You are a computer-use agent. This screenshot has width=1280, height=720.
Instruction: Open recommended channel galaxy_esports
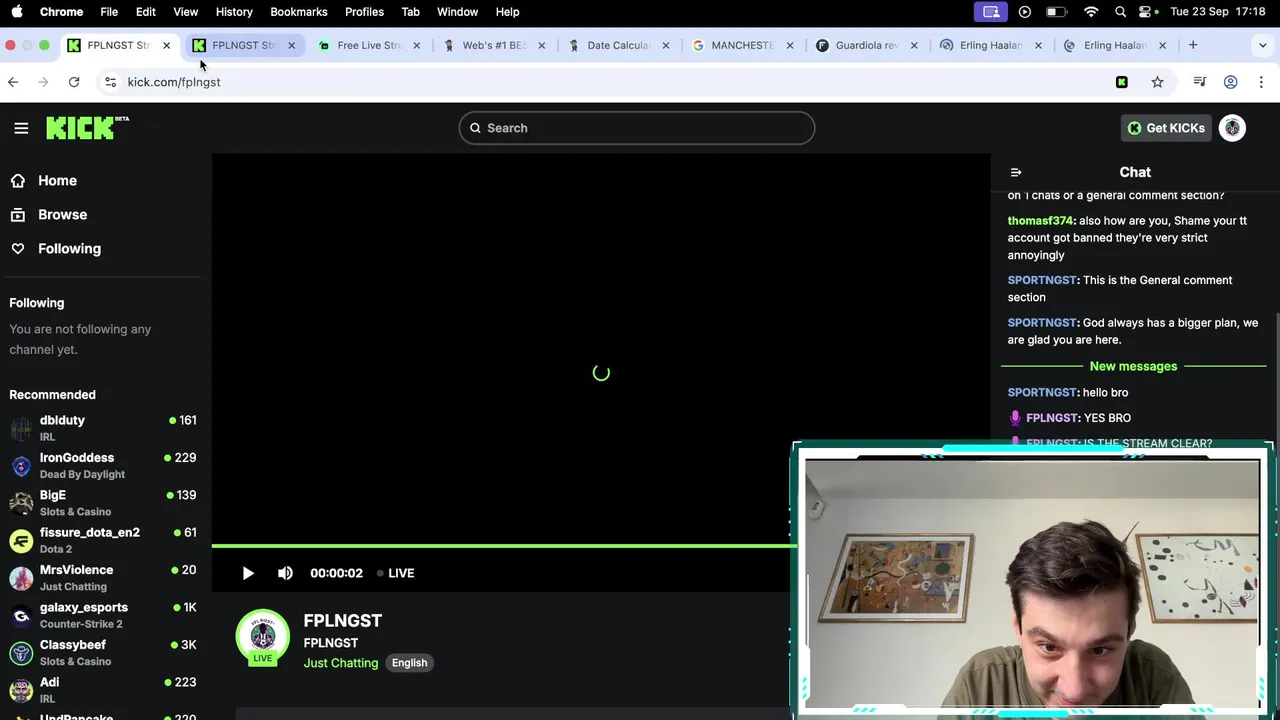tap(102, 615)
